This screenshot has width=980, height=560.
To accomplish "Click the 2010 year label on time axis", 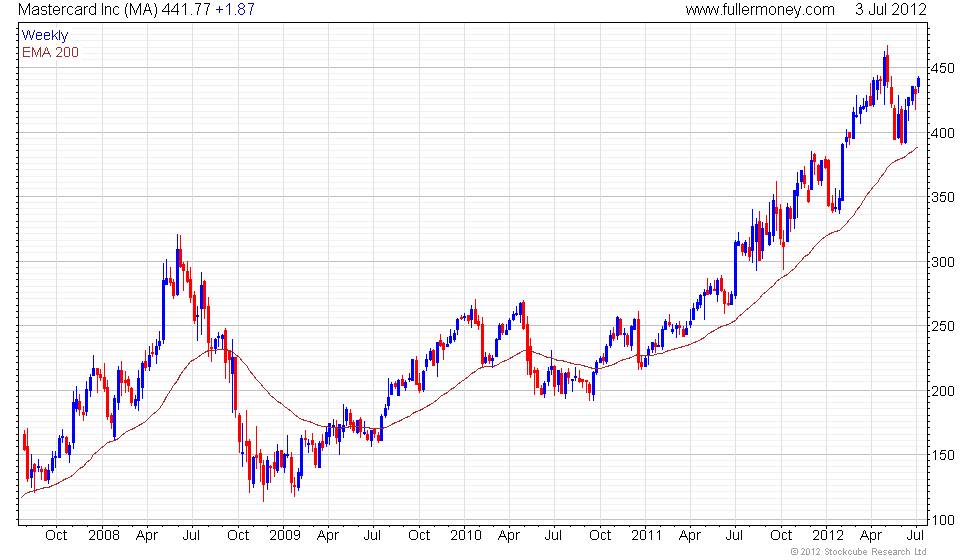I will [x=466, y=535].
